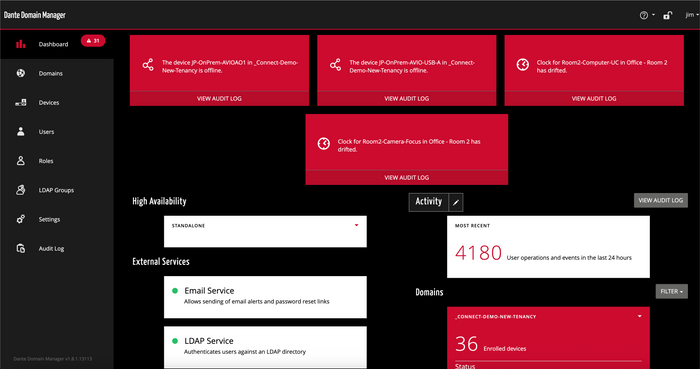Click the Roles icon in the sidebar
The height and width of the screenshot is (369, 700).
[21, 161]
